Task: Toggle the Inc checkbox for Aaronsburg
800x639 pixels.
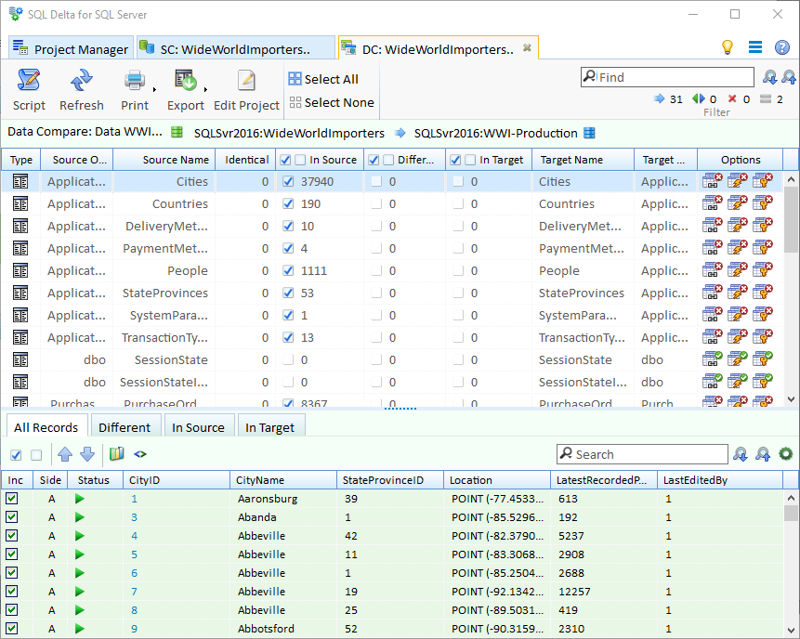Action: pyautogui.click(x=14, y=499)
